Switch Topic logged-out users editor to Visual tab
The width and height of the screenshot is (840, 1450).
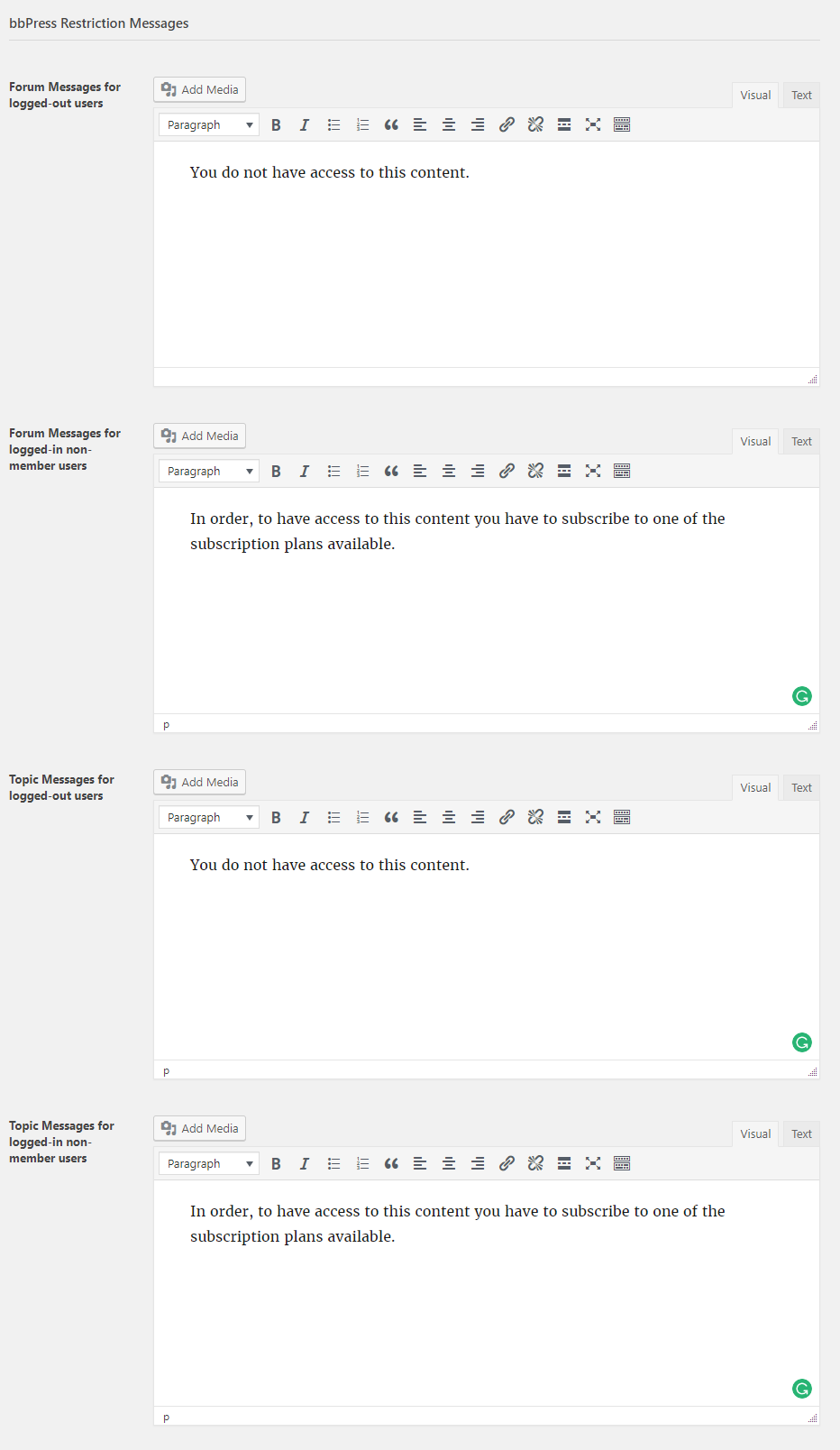(x=755, y=788)
